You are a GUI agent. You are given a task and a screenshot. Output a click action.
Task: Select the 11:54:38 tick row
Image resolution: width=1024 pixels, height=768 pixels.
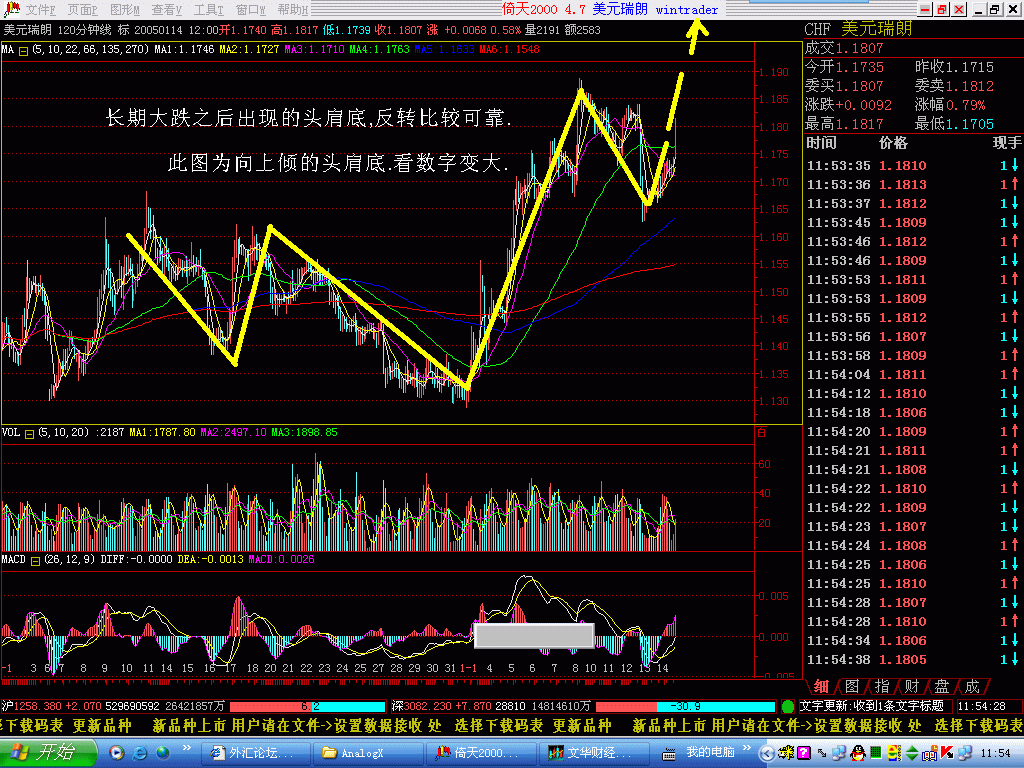(x=913, y=660)
